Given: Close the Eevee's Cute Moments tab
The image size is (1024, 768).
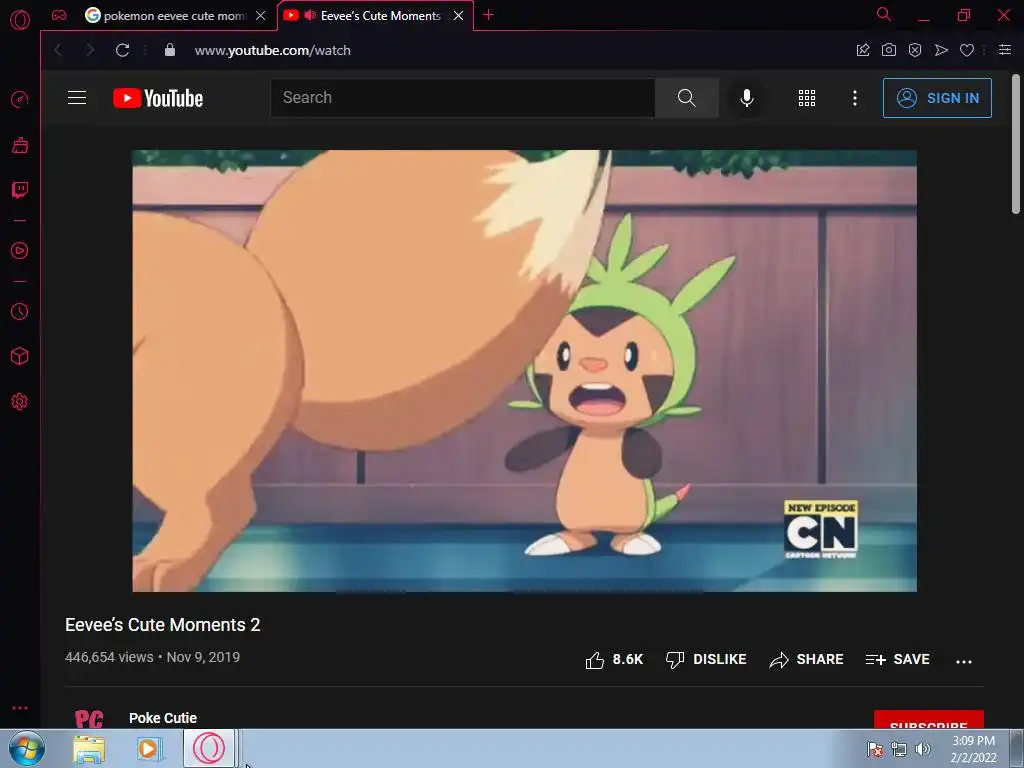Looking at the screenshot, I should pos(458,16).
